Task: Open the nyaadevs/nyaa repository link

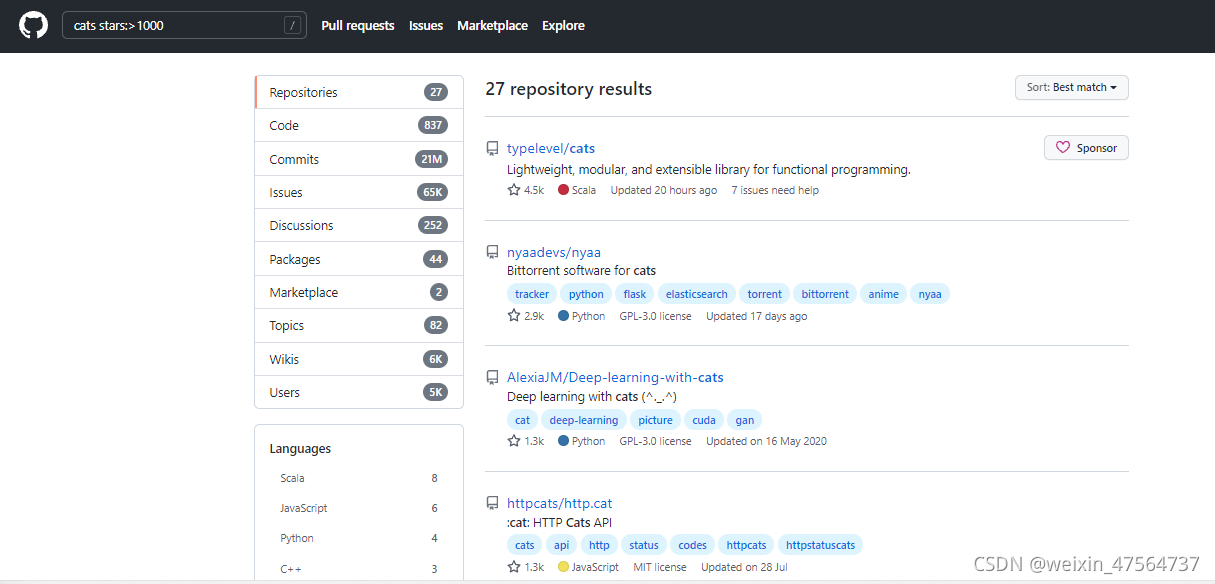Action: pyautogui.click(x=554, y=252)
